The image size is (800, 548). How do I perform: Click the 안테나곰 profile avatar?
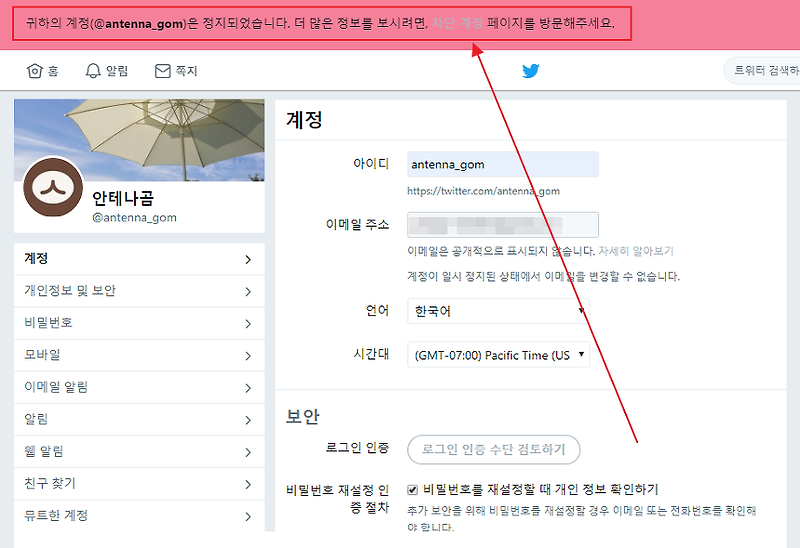[x=53, y=187]
